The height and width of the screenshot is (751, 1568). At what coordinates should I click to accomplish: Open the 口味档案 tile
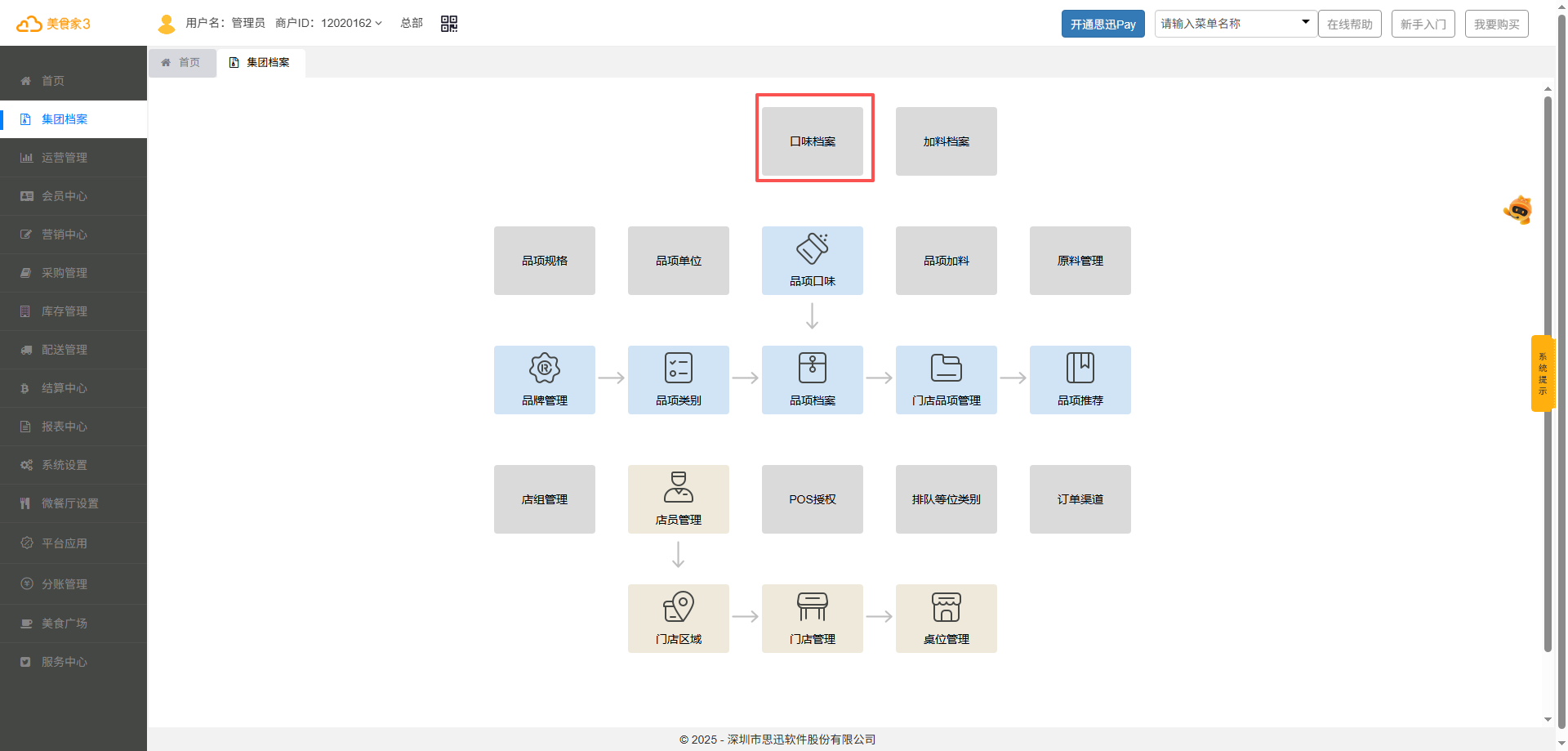coord(812,141)
